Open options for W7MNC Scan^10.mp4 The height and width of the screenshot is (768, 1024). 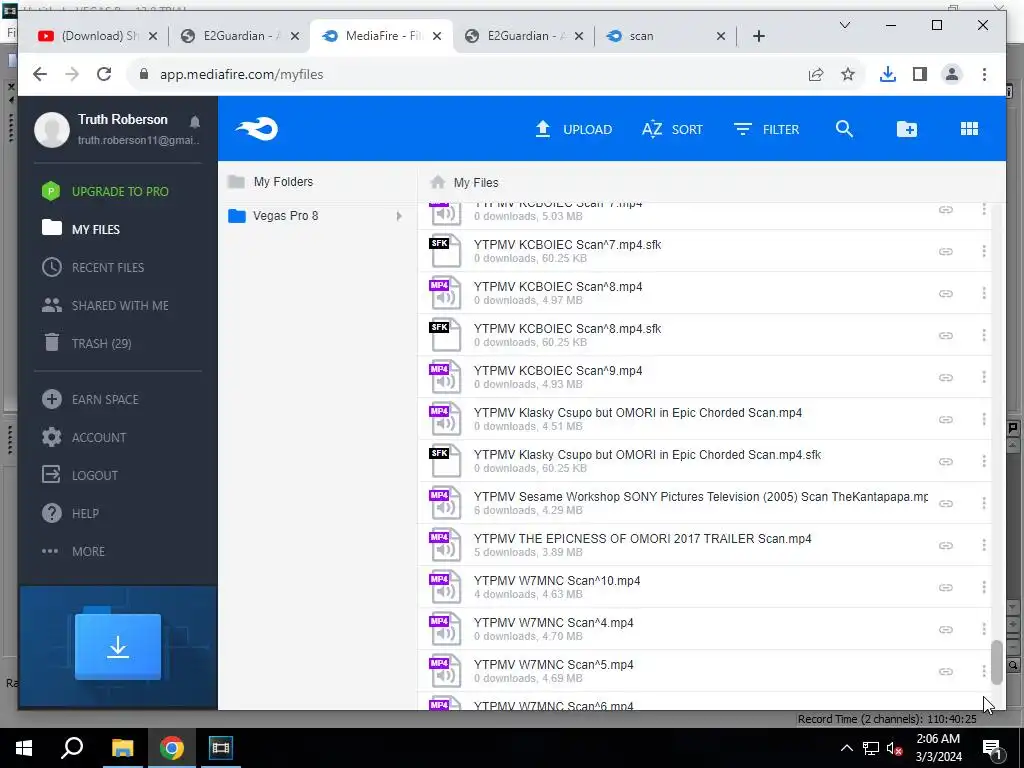[984, 587]
